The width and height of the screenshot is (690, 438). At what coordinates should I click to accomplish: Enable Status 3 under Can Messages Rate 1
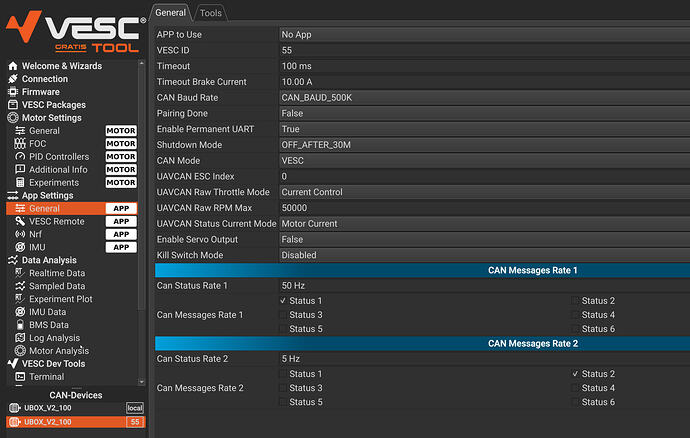pos(283,315)
